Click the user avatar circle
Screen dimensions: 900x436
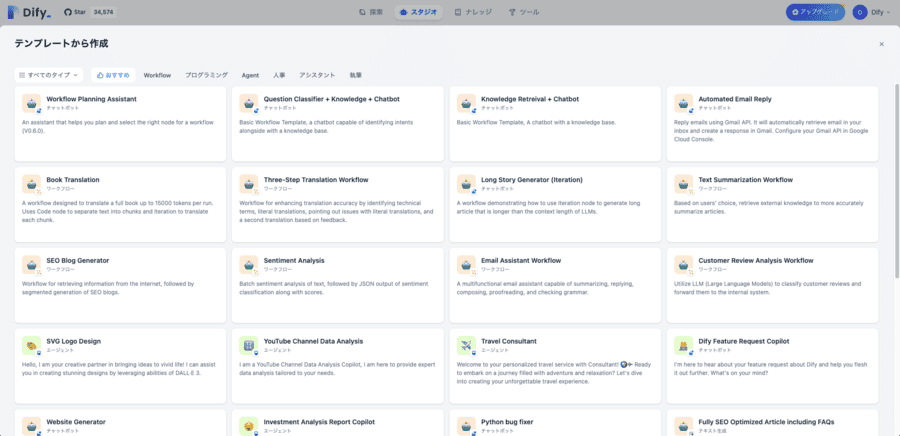(860, 12)
